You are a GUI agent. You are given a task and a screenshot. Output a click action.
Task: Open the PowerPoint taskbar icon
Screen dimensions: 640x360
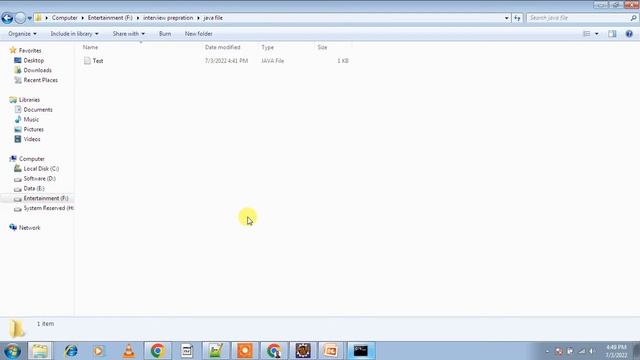coord(331,351)
